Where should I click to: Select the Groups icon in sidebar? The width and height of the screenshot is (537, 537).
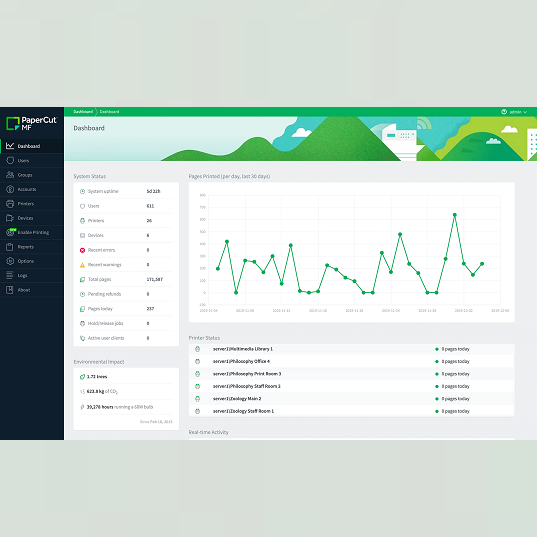click(x=10, y=175)
